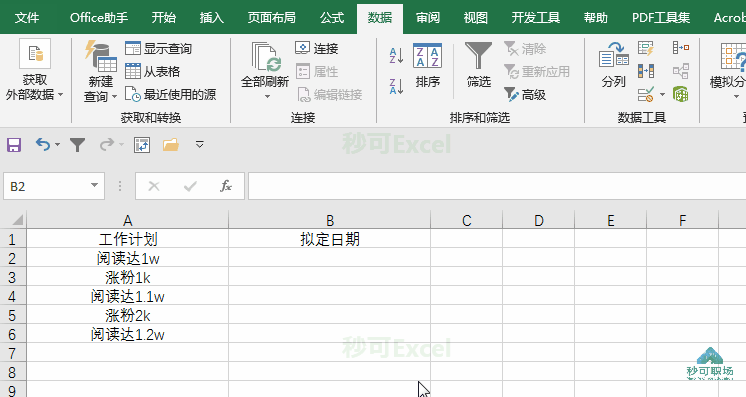Click 清除 clear filter
The height and width of the screenshot is (397, 746).
tap(525, 48)
